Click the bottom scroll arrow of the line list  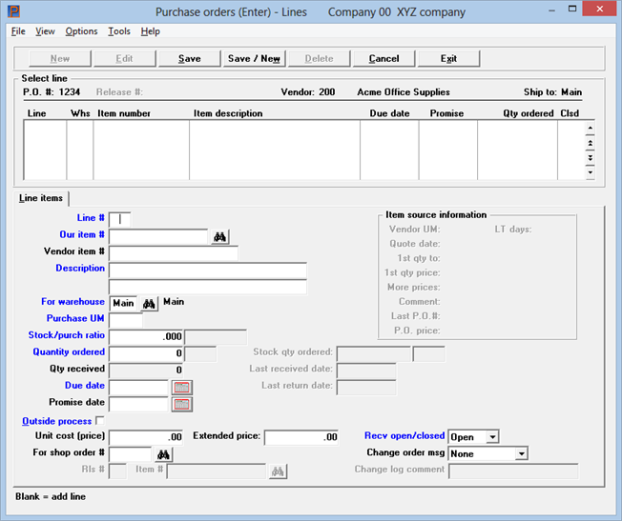coord(590,172)
